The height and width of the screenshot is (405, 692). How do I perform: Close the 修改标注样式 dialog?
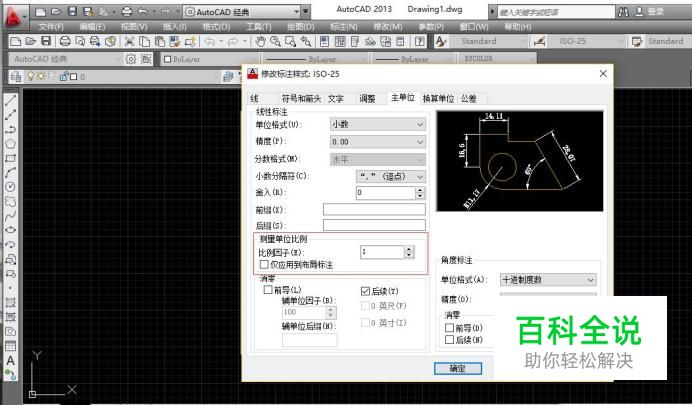pyautogui.click(x=603, y=74)
